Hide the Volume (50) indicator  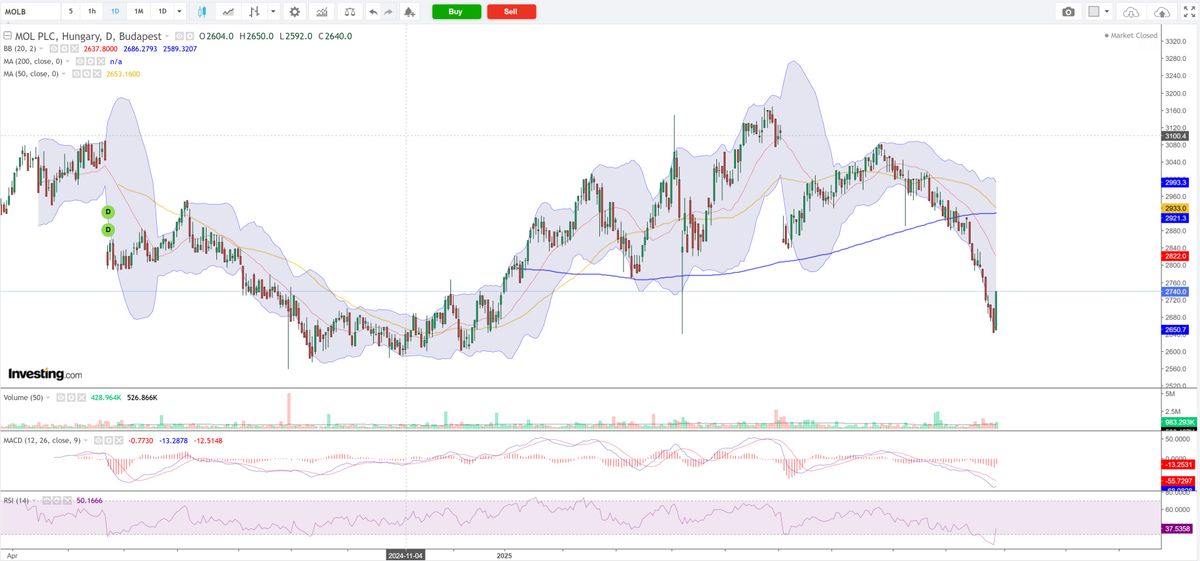point(60,397)
